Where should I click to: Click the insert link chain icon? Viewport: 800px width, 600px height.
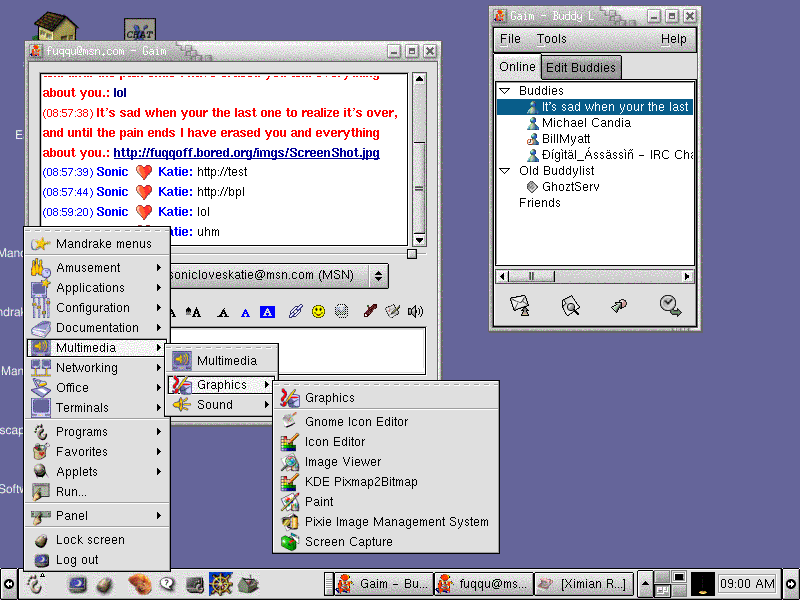[x=295, y=312]
